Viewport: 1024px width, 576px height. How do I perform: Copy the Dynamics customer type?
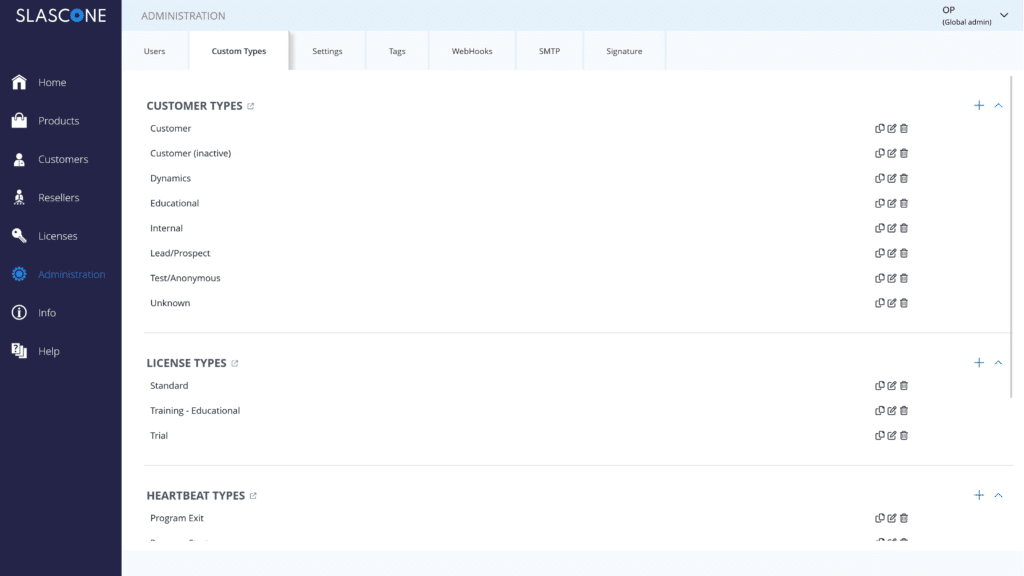[x=880, y=178]
